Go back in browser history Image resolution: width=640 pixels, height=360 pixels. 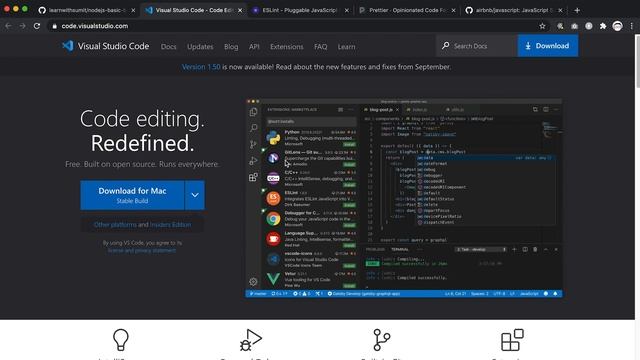tap(8, 26)
